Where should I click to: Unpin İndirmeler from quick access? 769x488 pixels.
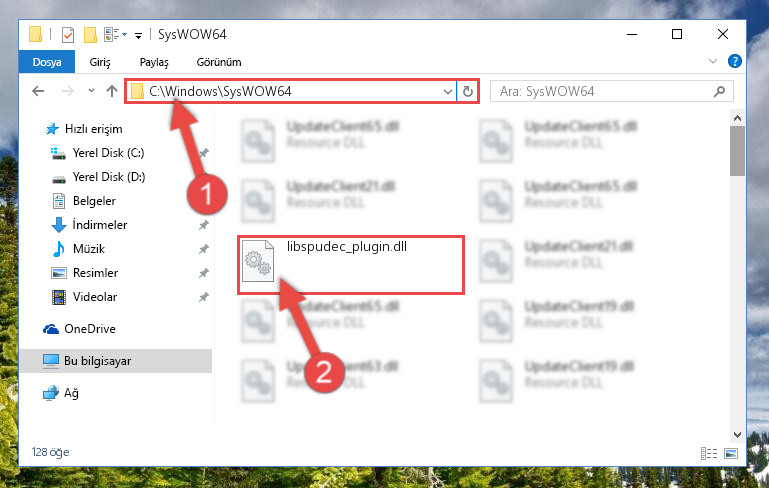[x=203, y=225]
